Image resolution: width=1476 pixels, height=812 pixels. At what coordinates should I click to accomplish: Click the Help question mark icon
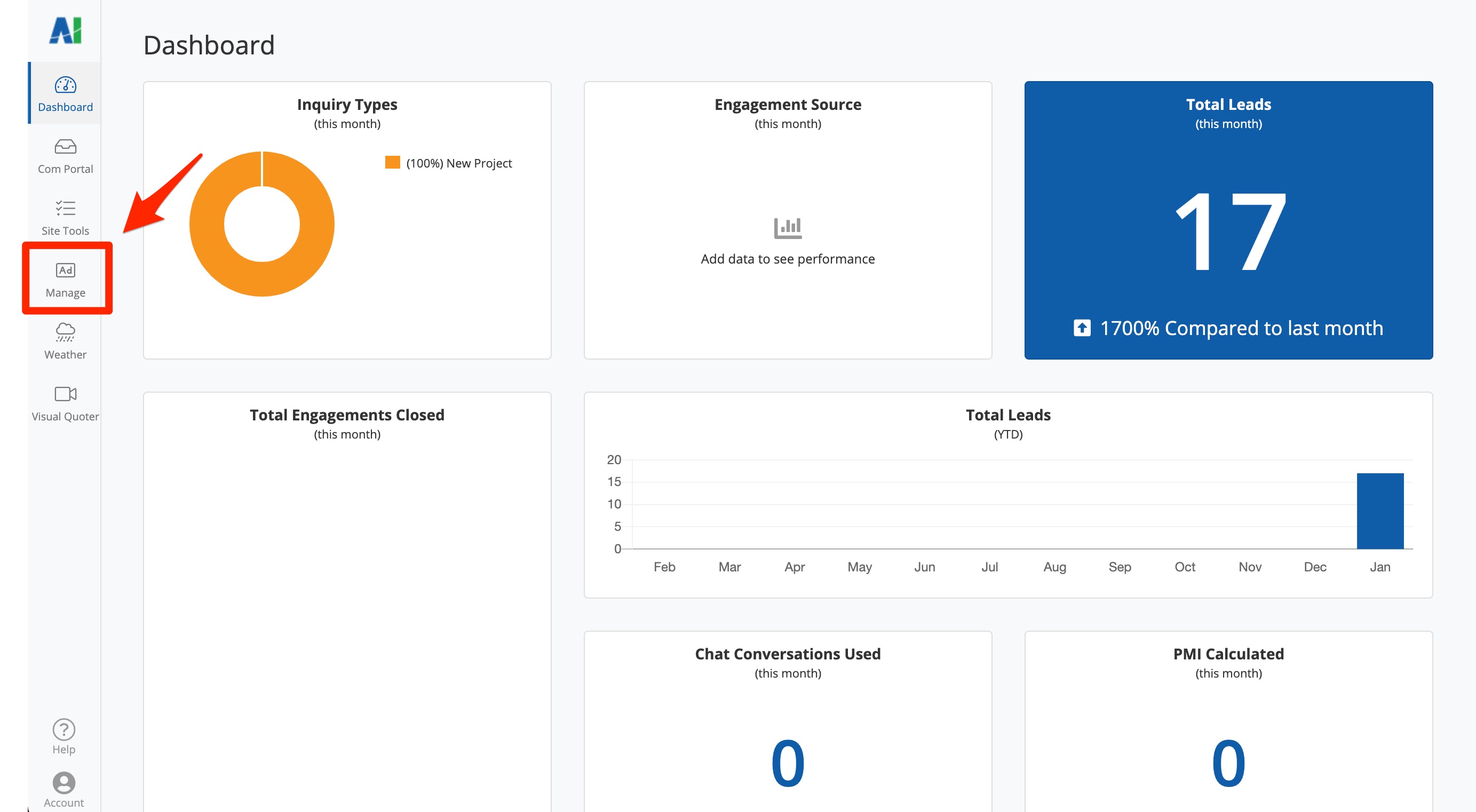click(64, 729)
